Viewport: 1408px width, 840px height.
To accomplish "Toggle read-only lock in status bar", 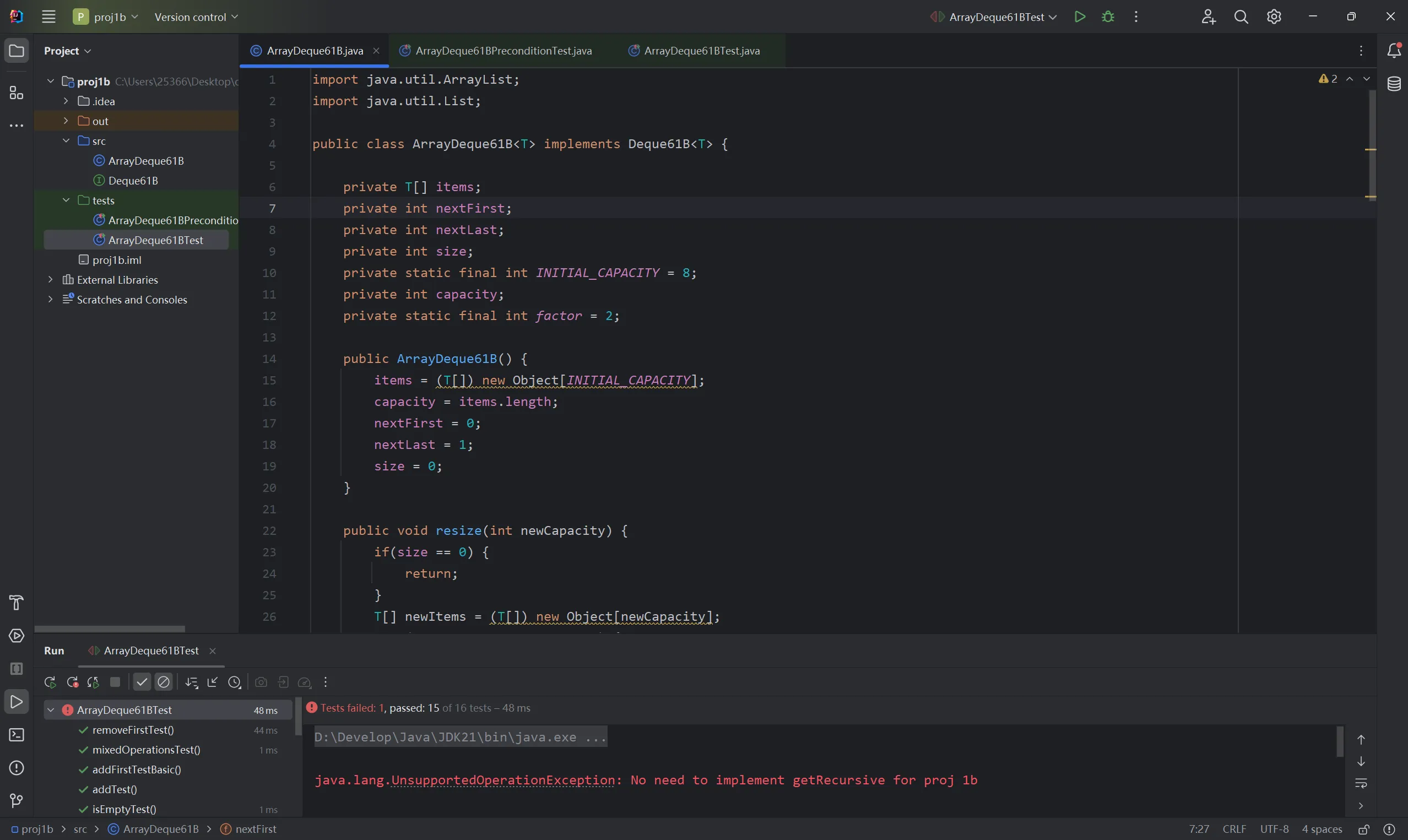I will click(x=1364, y=829).
